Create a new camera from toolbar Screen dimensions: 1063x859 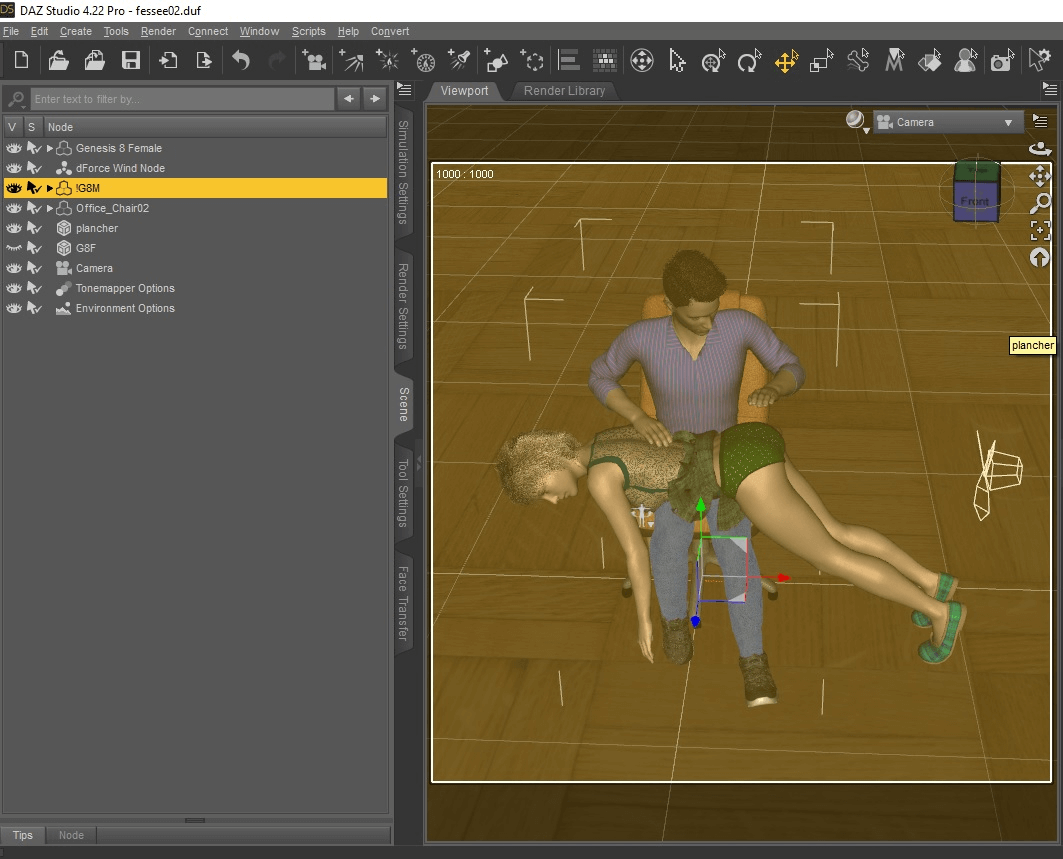pos(315,61)
